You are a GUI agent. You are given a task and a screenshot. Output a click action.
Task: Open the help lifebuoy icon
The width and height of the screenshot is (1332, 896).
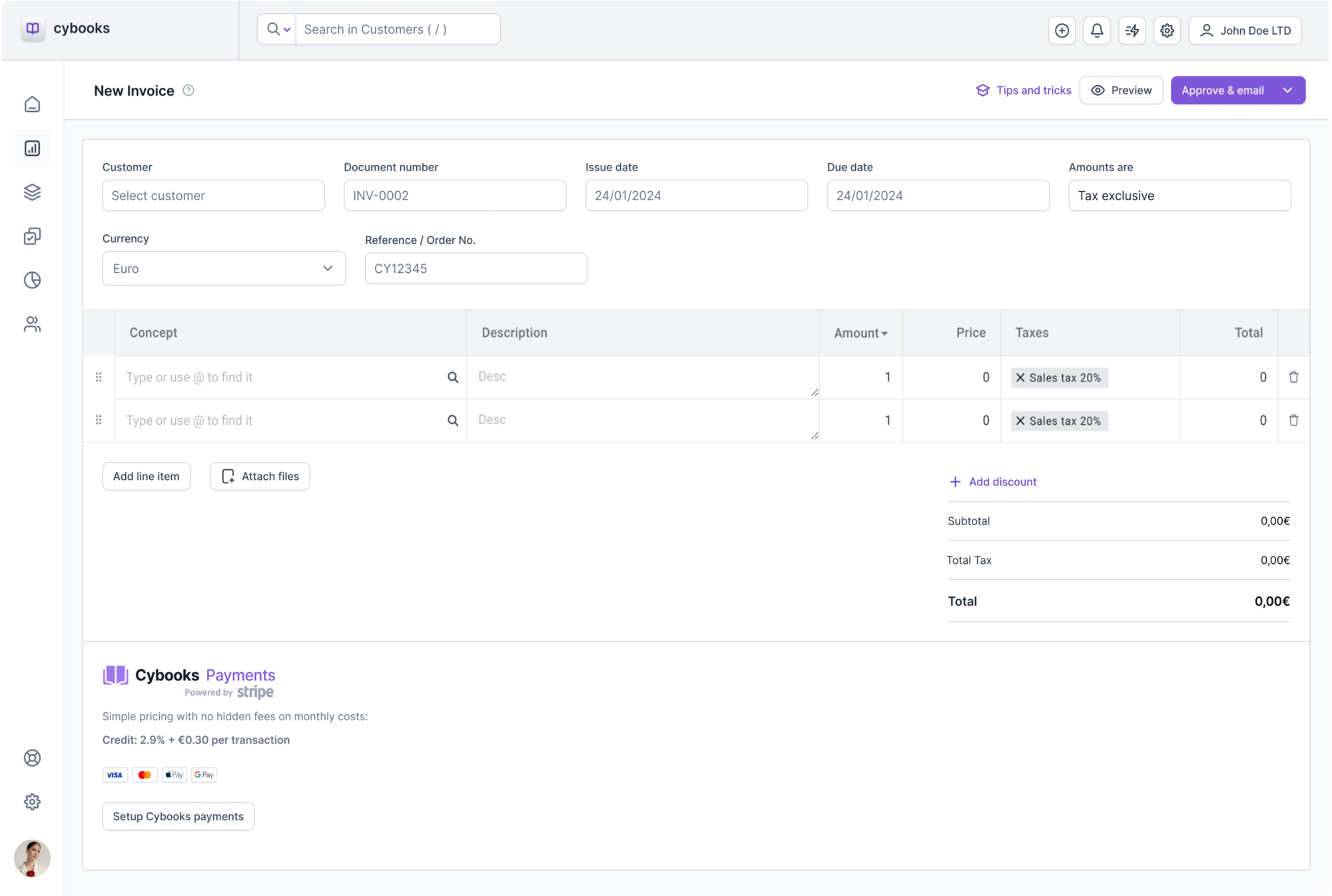(x=32, y=758)
